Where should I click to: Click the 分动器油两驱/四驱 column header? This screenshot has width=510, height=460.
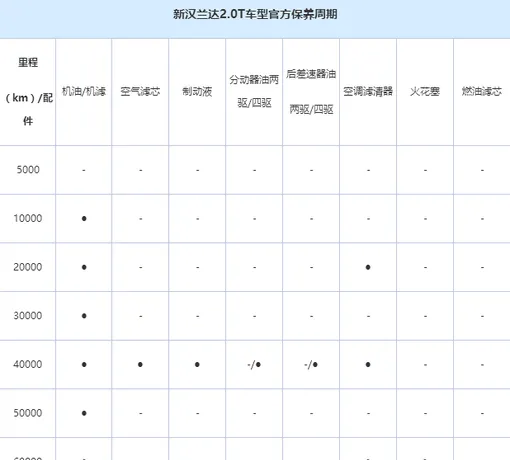coord(254,91)
